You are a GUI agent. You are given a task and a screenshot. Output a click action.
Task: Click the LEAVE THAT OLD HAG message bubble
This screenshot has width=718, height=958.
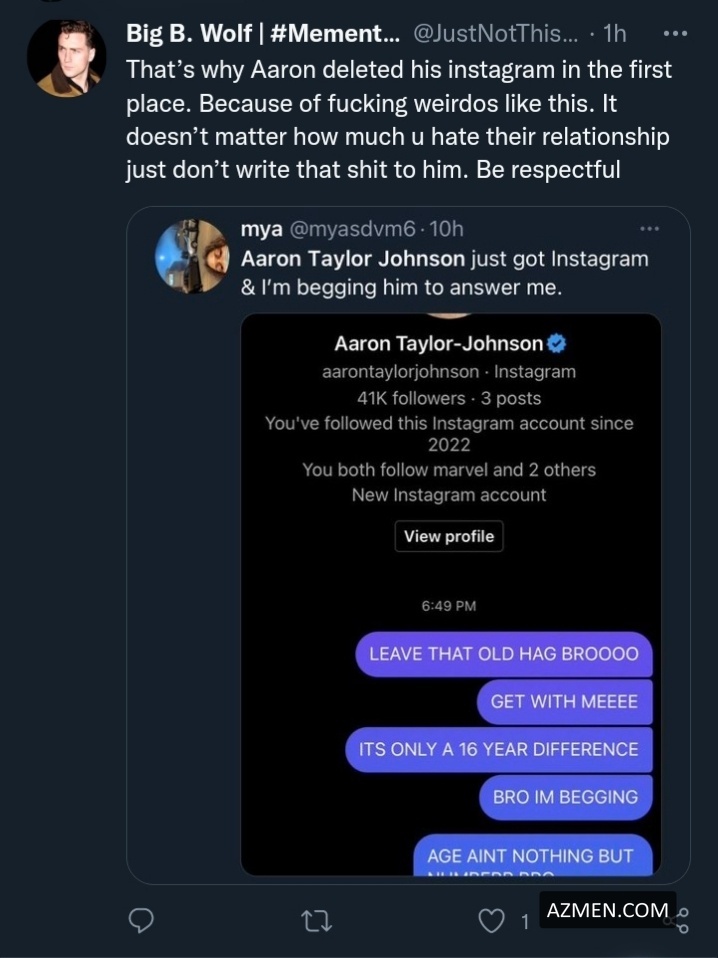(x=503, y=654)
